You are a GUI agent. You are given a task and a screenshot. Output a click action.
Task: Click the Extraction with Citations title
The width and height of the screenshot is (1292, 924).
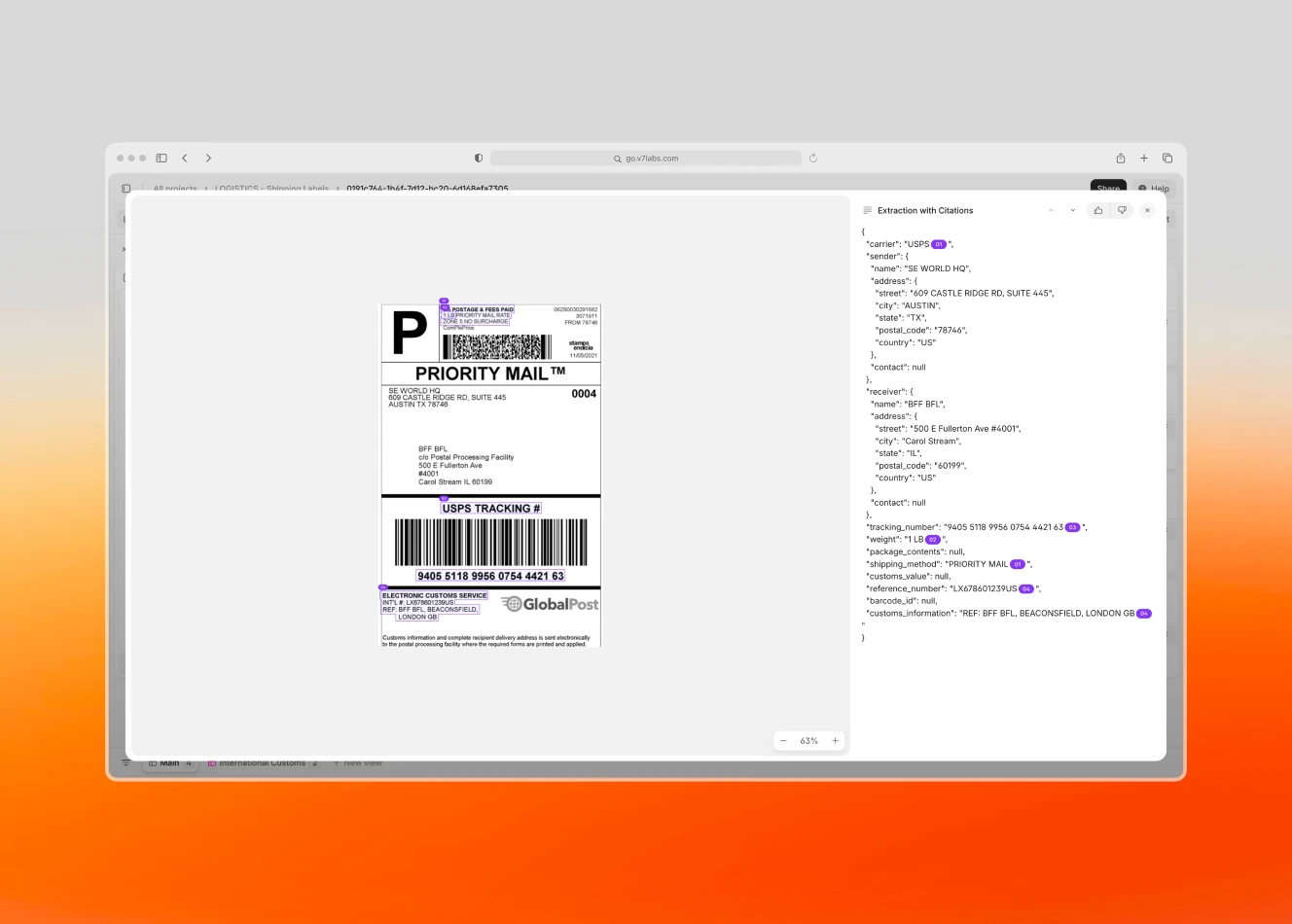[x=925, y=210]
